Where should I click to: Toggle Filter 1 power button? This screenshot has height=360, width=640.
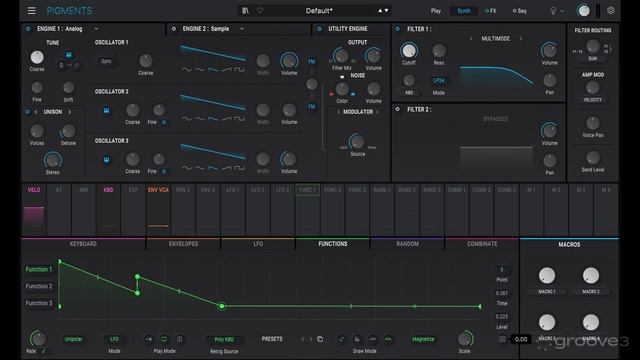coord(398,29)
